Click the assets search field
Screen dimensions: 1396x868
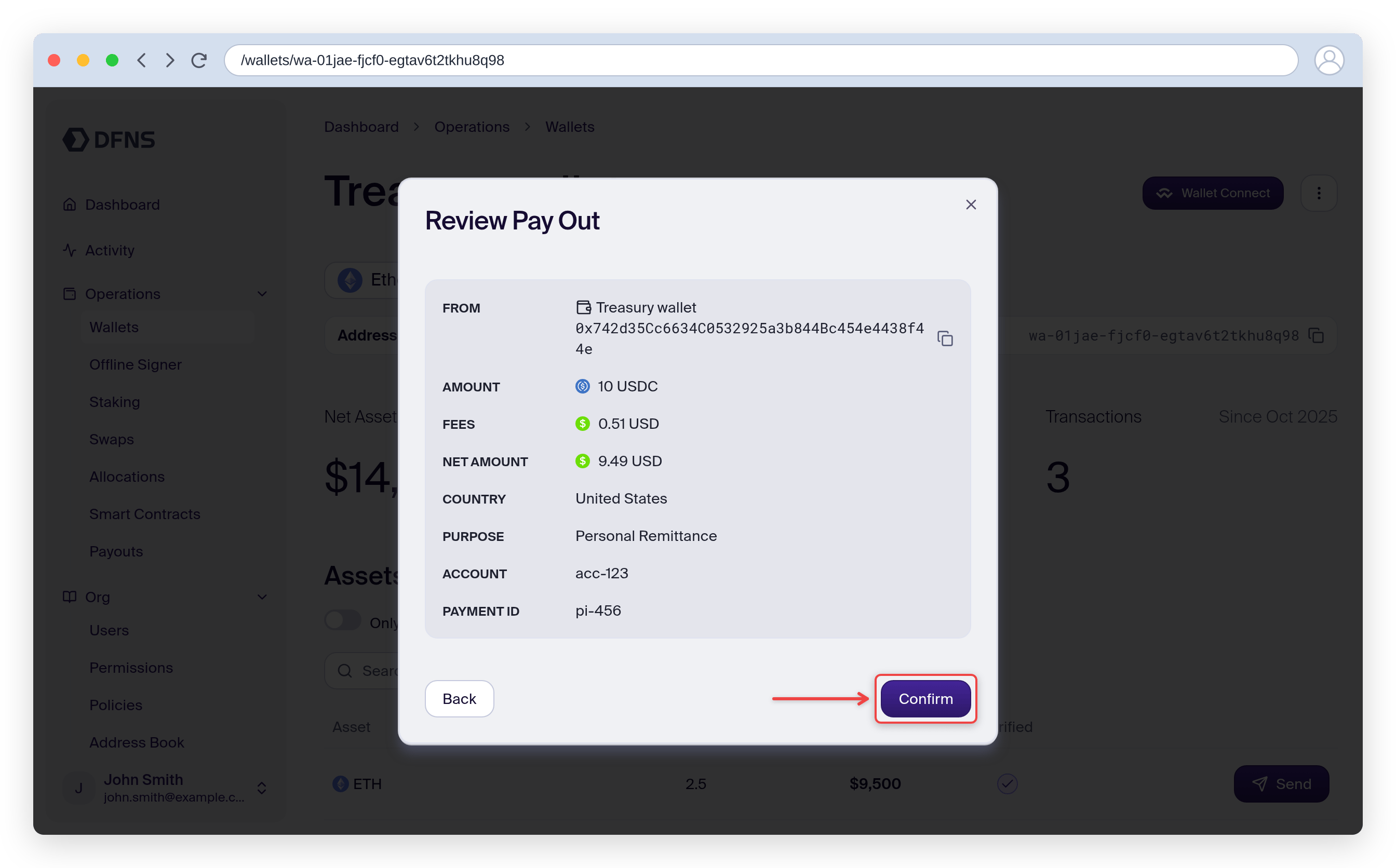point(362,671)
